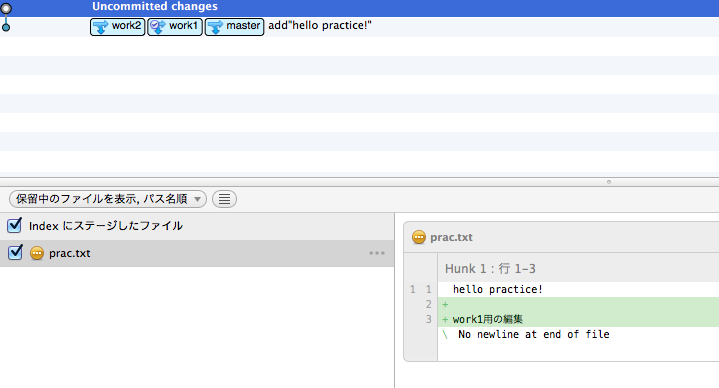Select prac.txt in the staged list
Viewport: 719px width, 388px height.
click(x=197, y=253)
